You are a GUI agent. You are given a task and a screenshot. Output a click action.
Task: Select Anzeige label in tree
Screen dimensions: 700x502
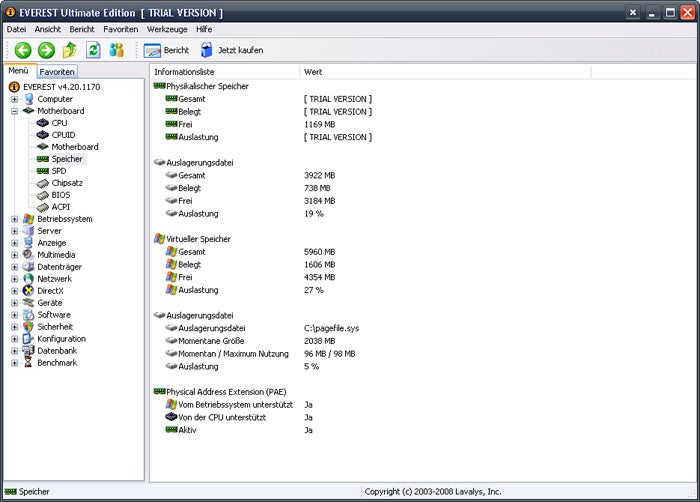click(x=52, y=243)
